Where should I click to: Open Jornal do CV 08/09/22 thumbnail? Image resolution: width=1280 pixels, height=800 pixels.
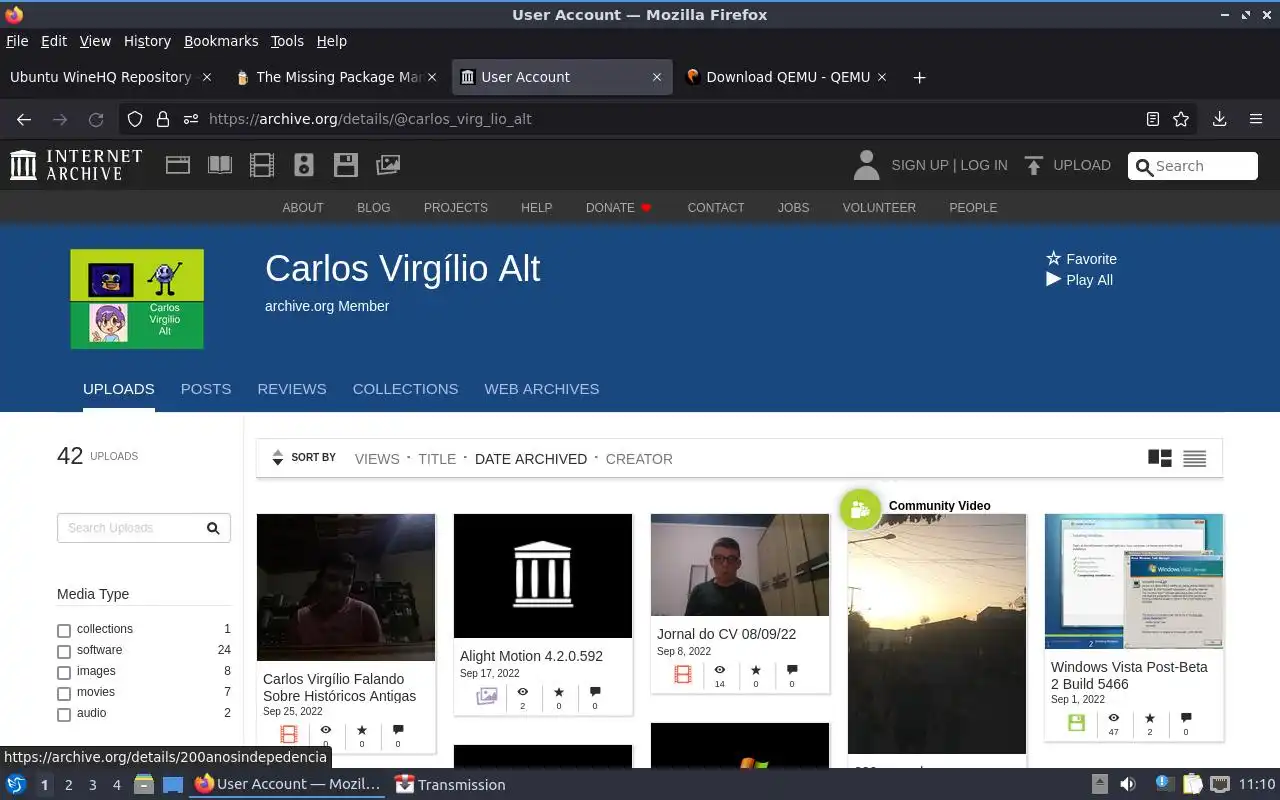point(740,565)
